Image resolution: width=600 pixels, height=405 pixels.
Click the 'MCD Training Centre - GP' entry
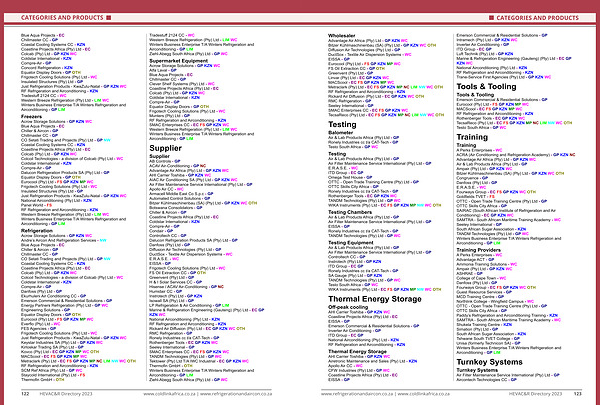tap(478, 297)
